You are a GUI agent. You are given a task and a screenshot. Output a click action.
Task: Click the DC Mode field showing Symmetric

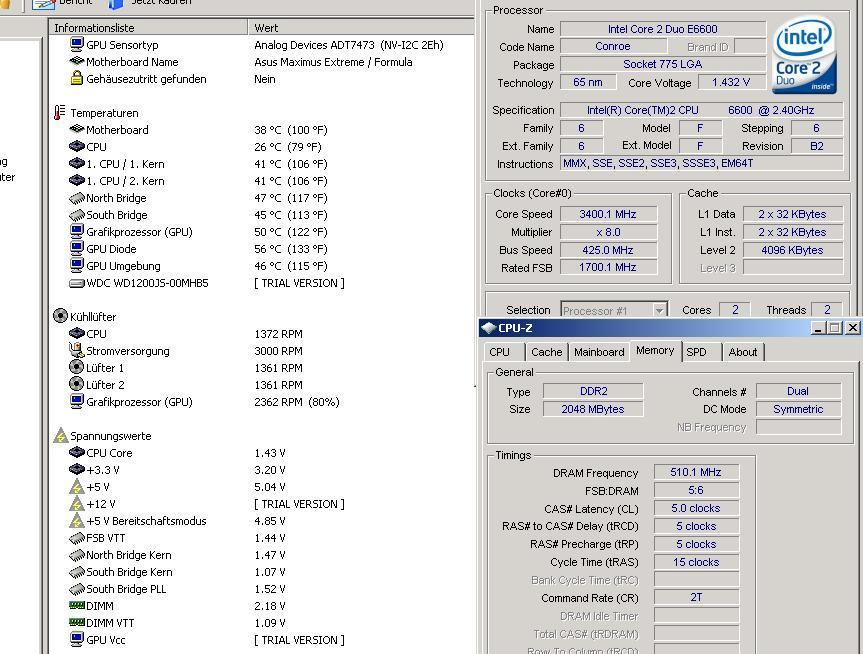pos(799,409)
